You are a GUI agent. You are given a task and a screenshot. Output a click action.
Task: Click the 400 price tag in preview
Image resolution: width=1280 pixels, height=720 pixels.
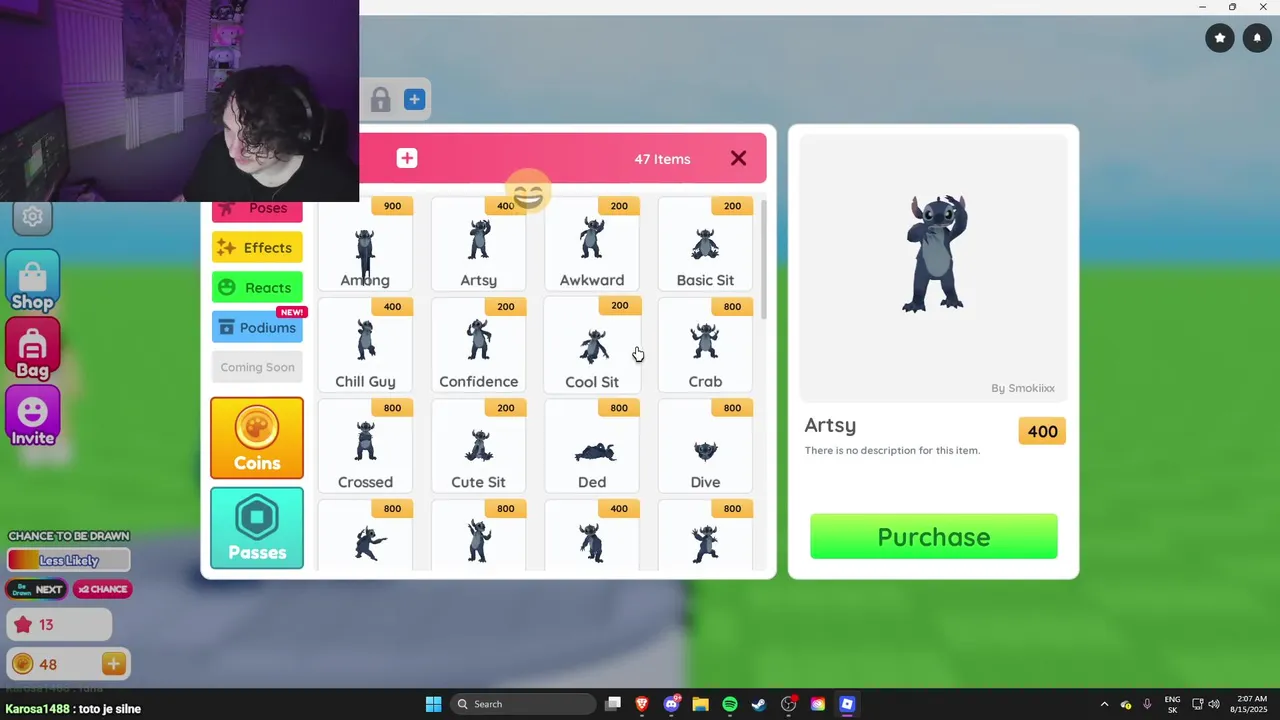(1042, 431)
